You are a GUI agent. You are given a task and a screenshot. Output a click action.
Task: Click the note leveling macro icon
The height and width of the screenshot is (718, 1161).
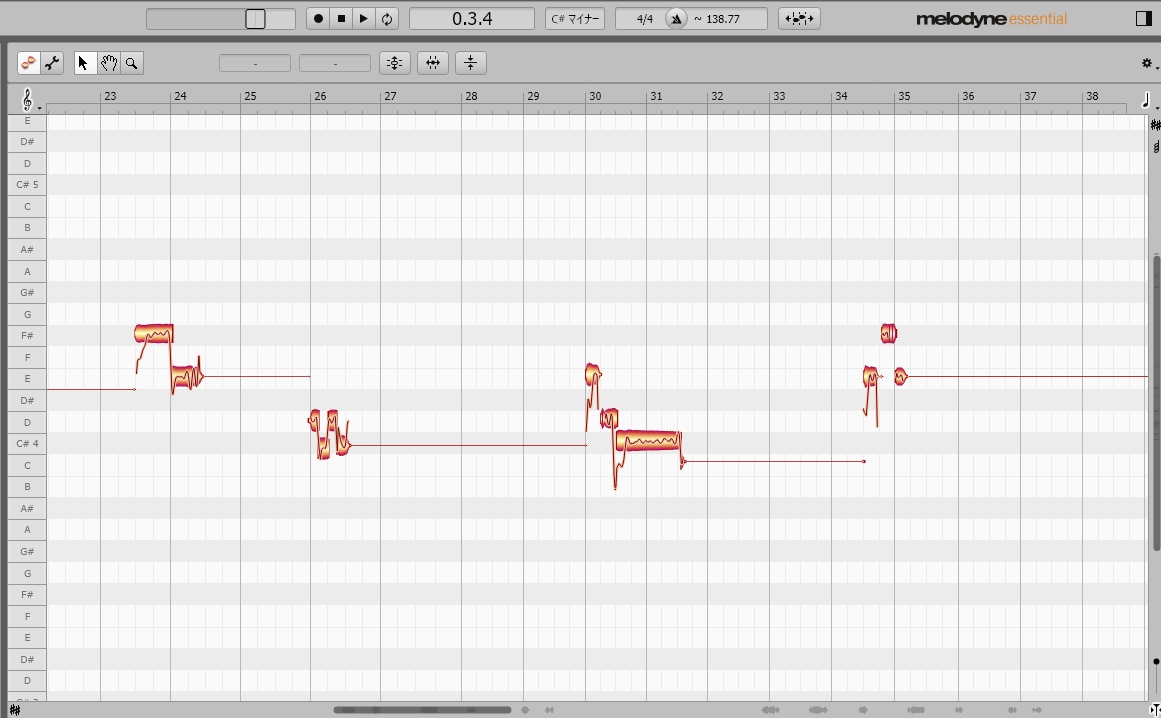(x=471, y=63)
